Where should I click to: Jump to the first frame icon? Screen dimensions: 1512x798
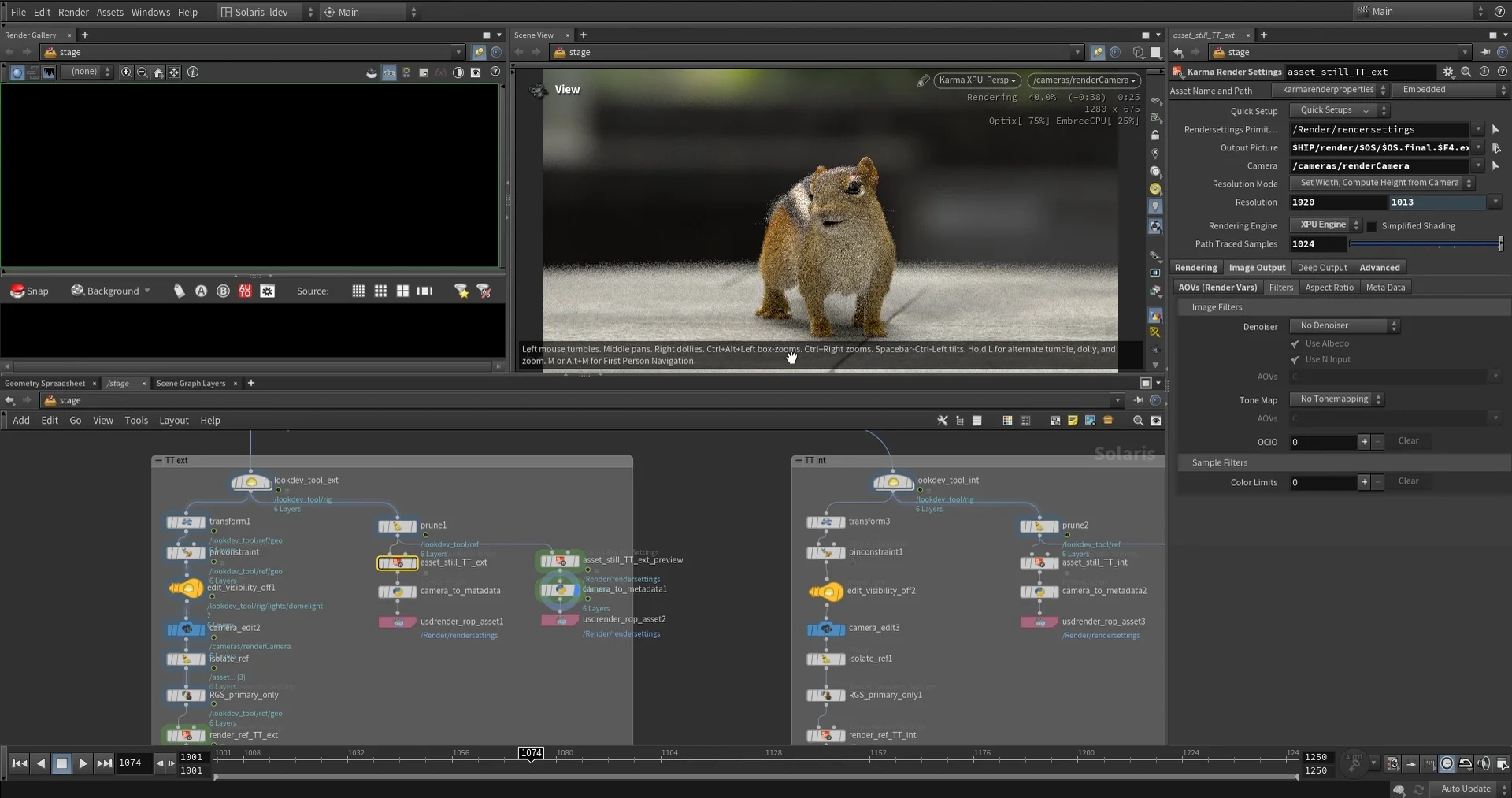(x=20, y=763)
